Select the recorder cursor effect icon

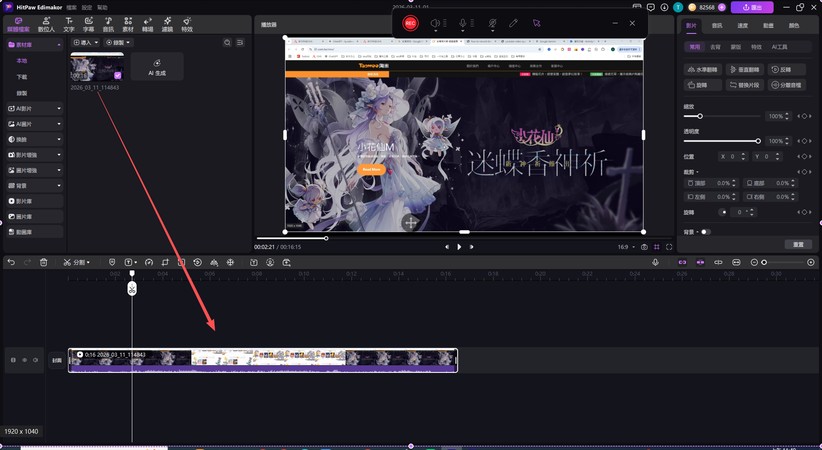(536, 23)
